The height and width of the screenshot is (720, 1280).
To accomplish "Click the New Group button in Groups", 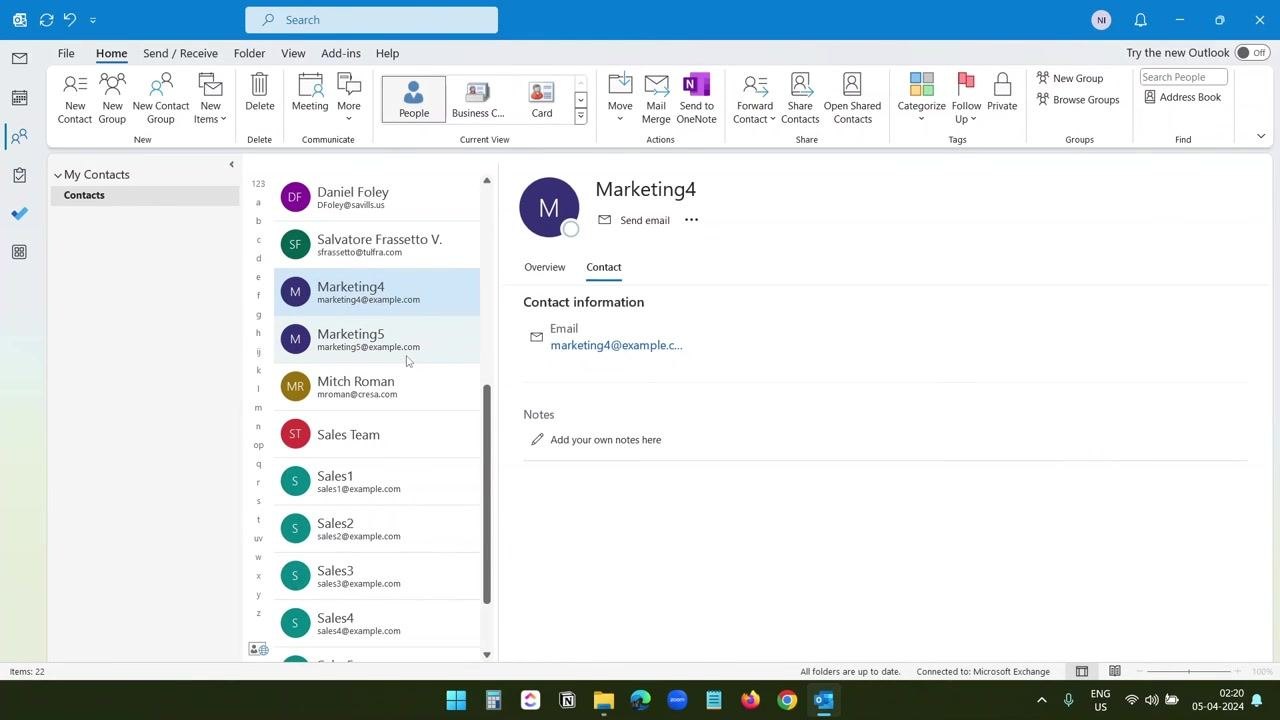I will click(1070, 78).
